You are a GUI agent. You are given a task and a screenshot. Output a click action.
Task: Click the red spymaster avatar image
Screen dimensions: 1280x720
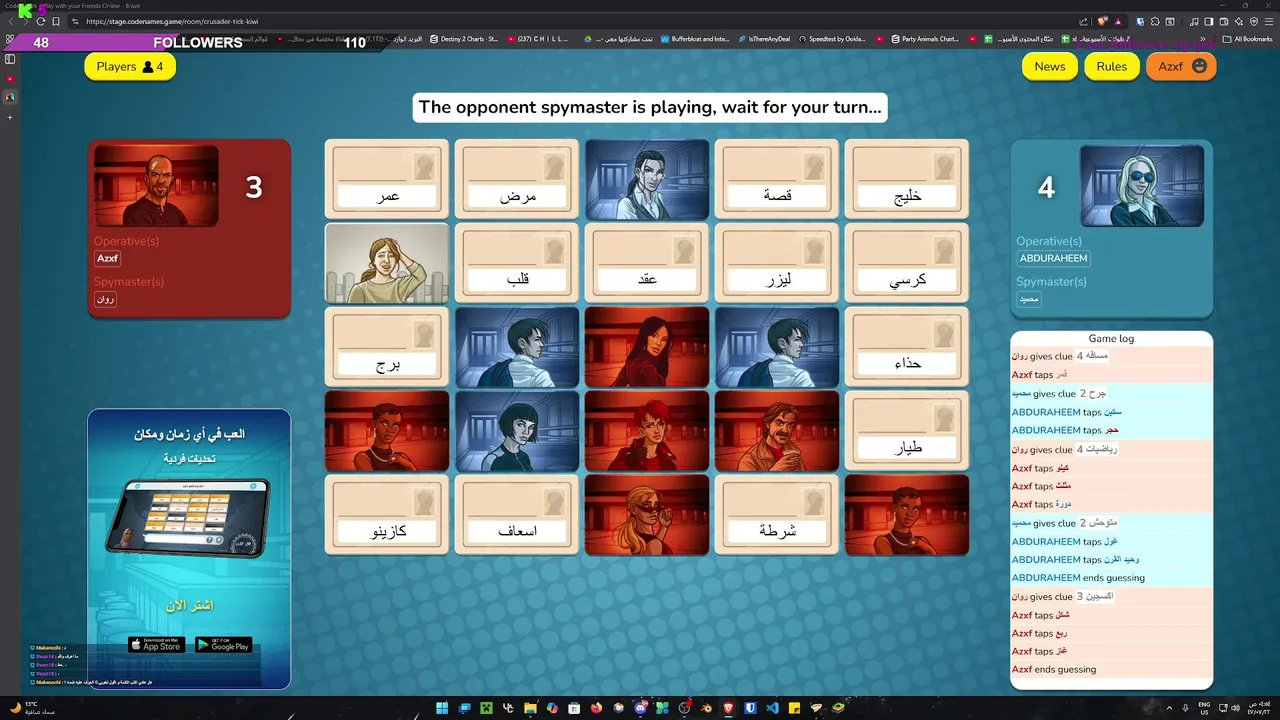pyautogui.click(x=156, y=186)
